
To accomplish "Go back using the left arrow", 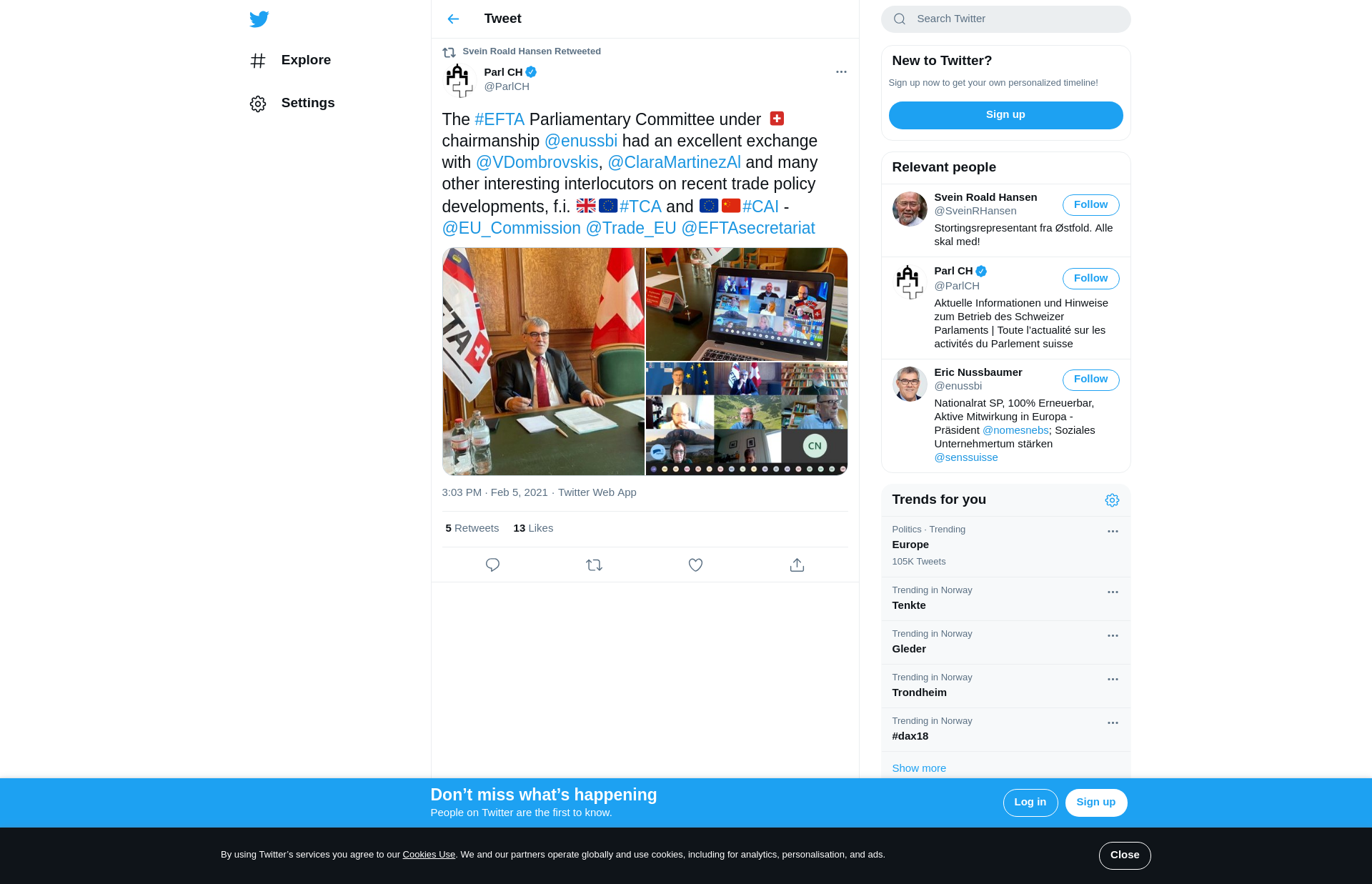I will (453, 19).
